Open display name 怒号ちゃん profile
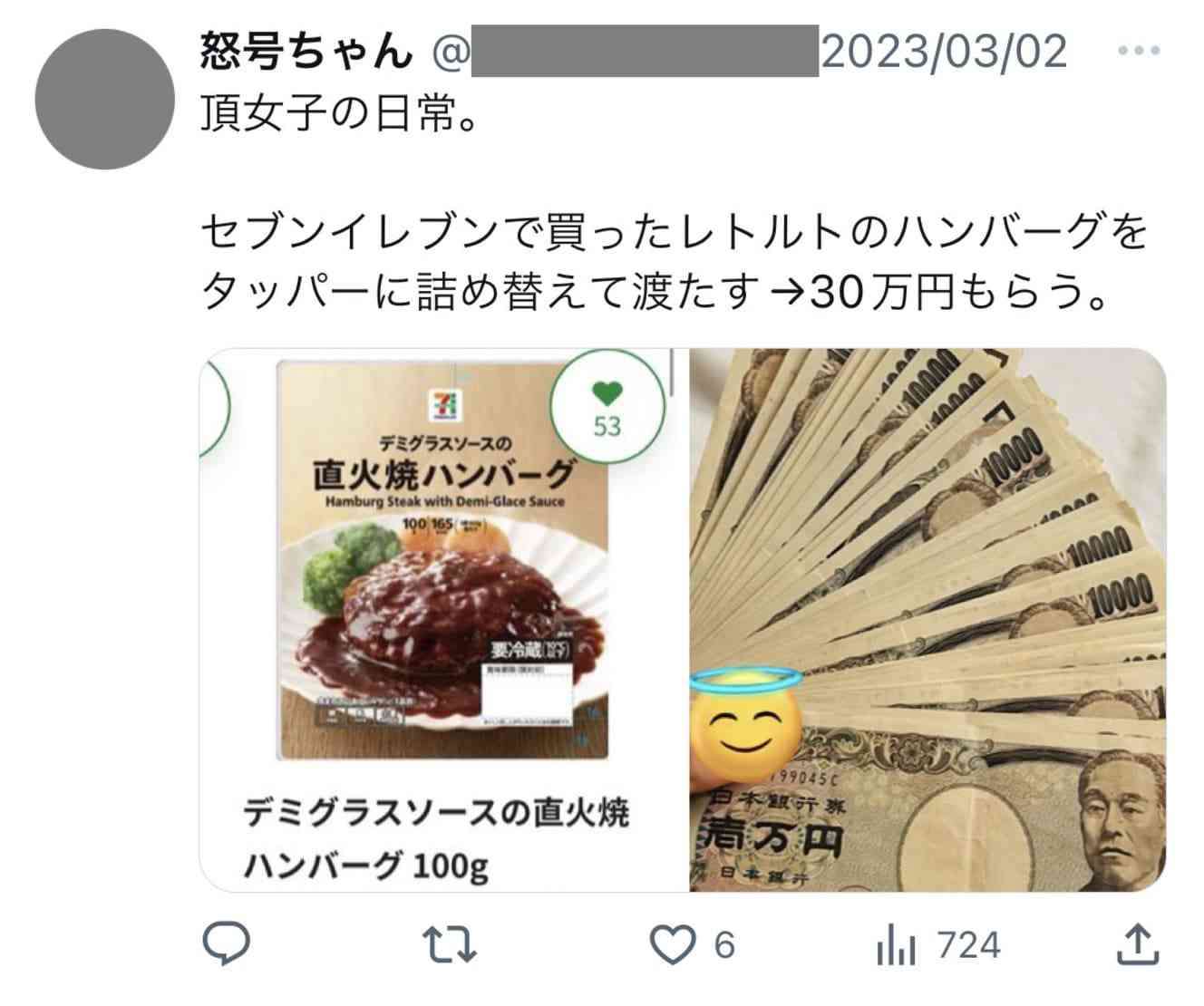Image resolution: width=1204 pixels, height=1006 pixels. point(306,52)
